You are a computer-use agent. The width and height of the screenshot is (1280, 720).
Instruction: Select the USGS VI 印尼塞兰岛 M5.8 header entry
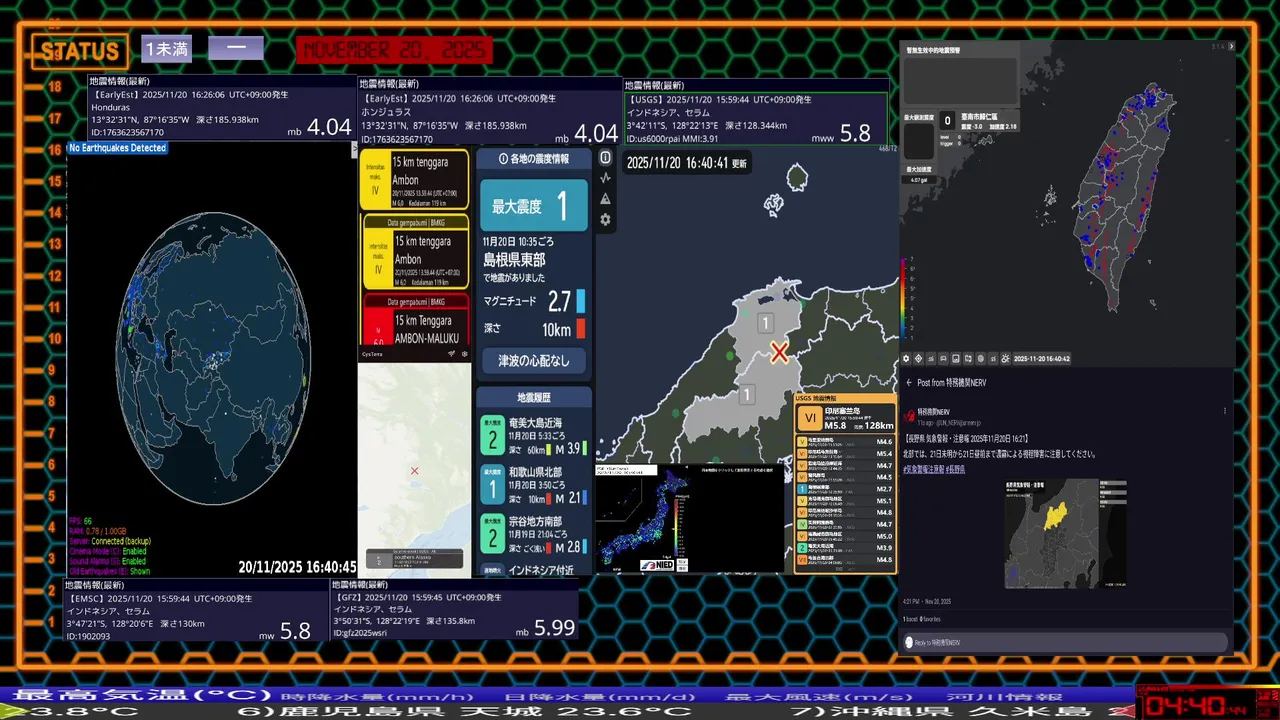[x=846, y=418]
